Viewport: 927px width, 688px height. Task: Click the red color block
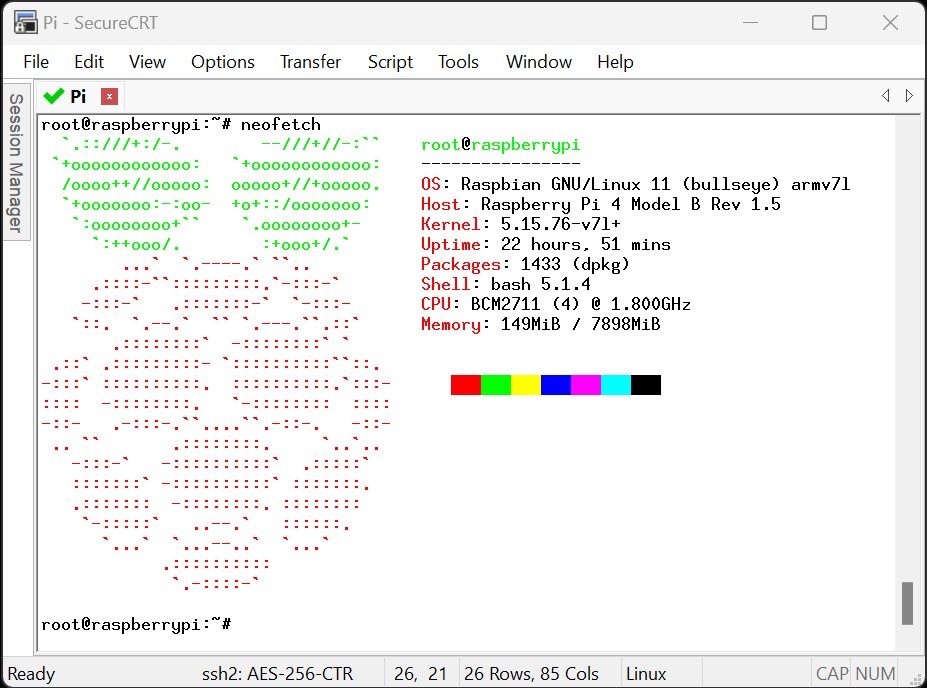pyautogui.click(x=466, y=385)
